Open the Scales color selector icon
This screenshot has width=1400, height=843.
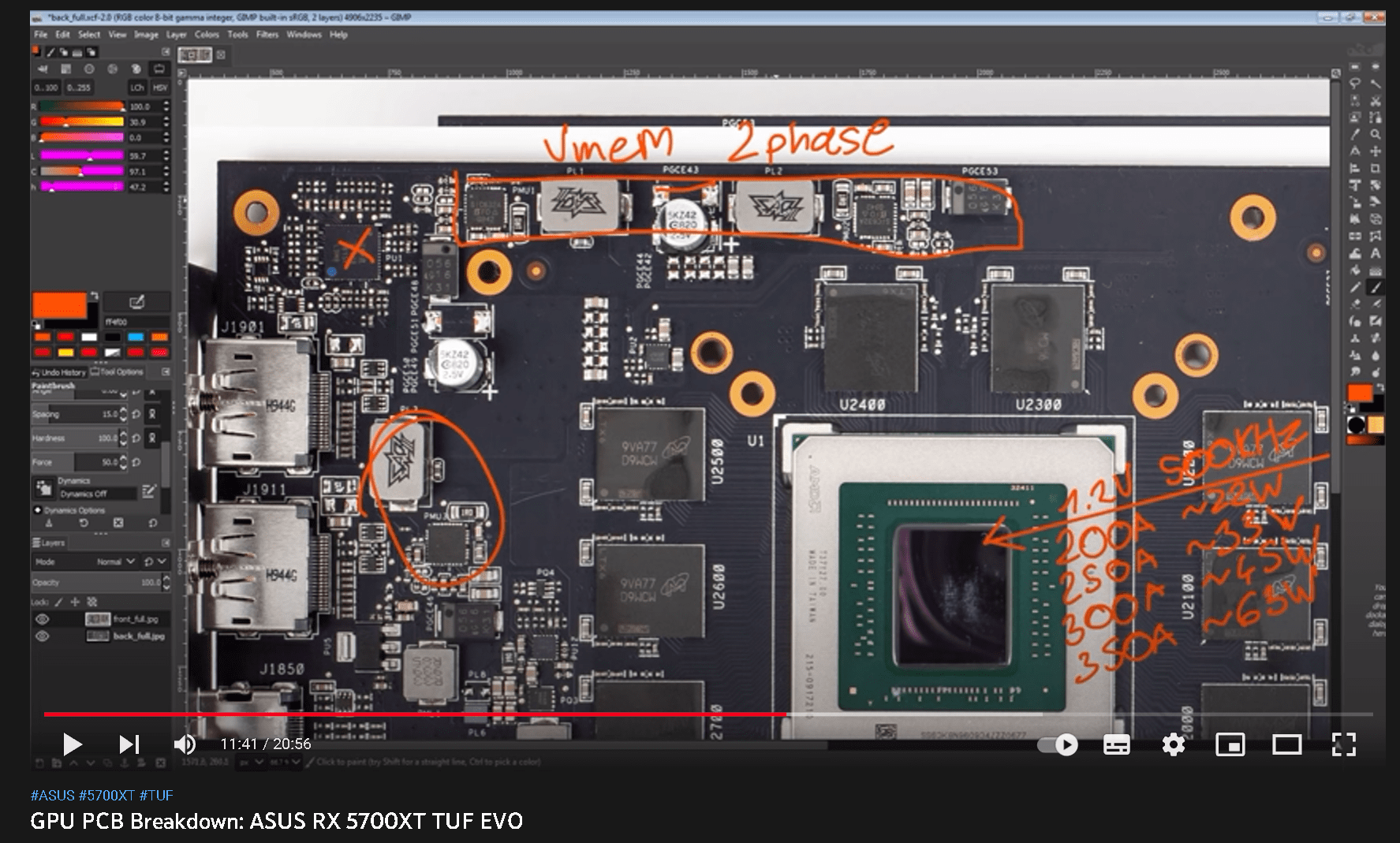coord(159,69)
